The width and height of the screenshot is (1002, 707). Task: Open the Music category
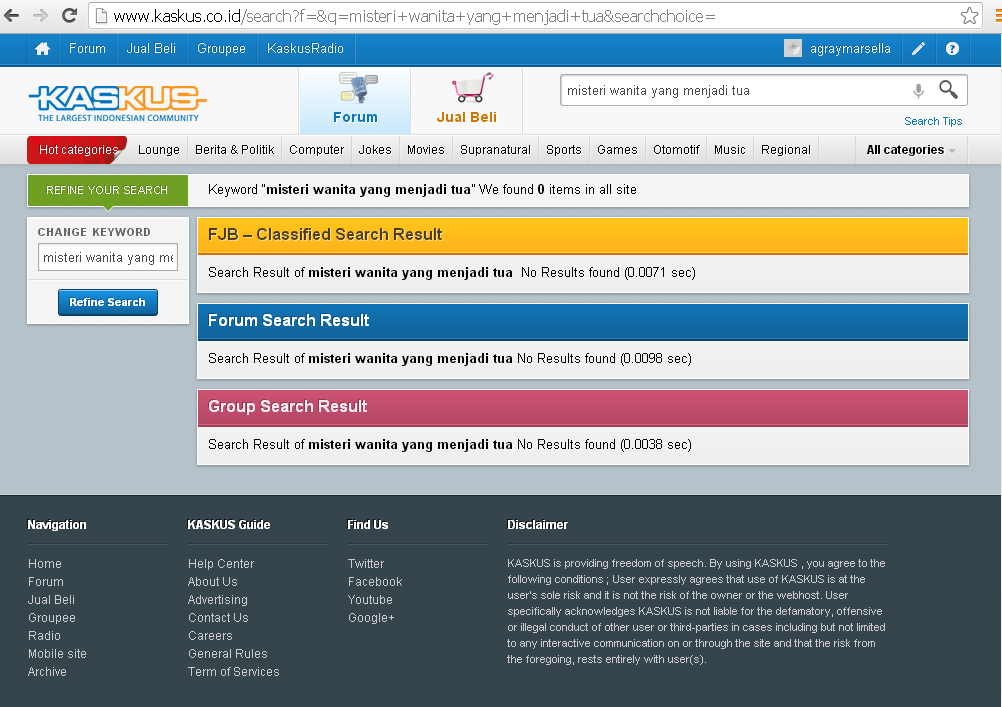pos(730,150)
